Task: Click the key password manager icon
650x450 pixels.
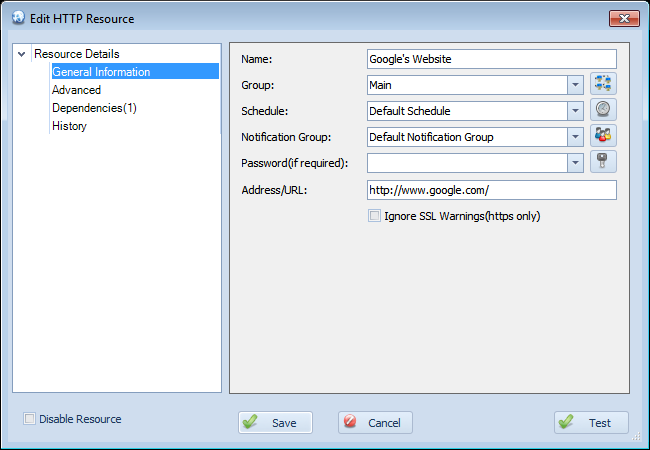Action: coord(603,162)
